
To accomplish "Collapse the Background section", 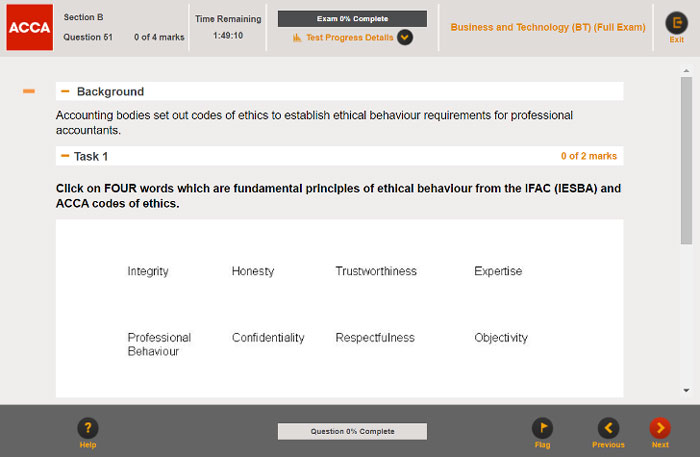I will [x=65, y=91].
